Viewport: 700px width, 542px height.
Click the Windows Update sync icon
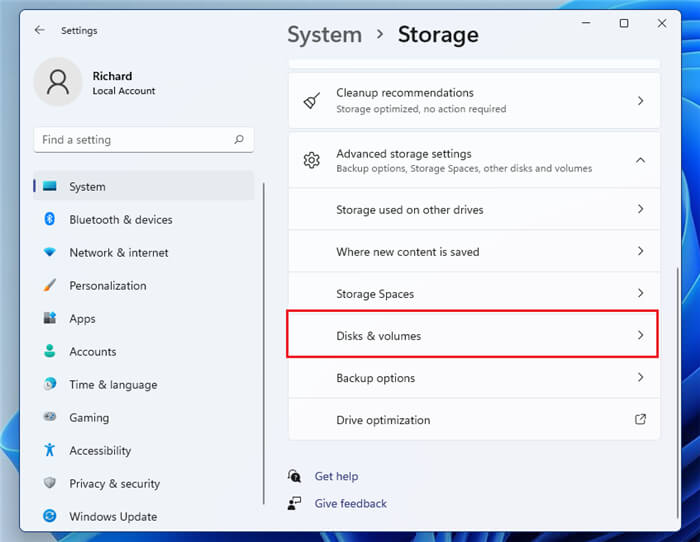click(x=50, y=516)
